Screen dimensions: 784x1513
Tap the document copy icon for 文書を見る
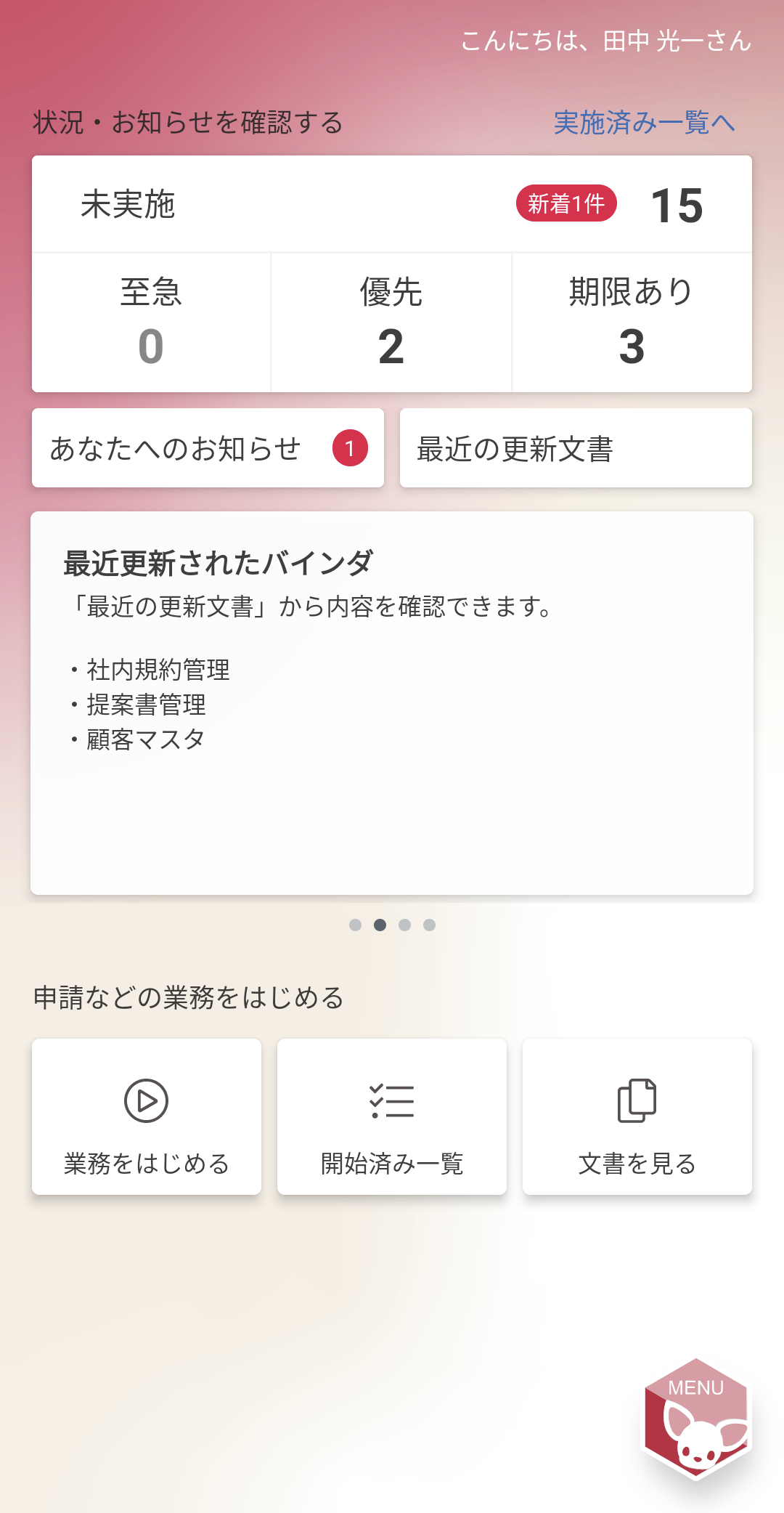coord(637,1100)
